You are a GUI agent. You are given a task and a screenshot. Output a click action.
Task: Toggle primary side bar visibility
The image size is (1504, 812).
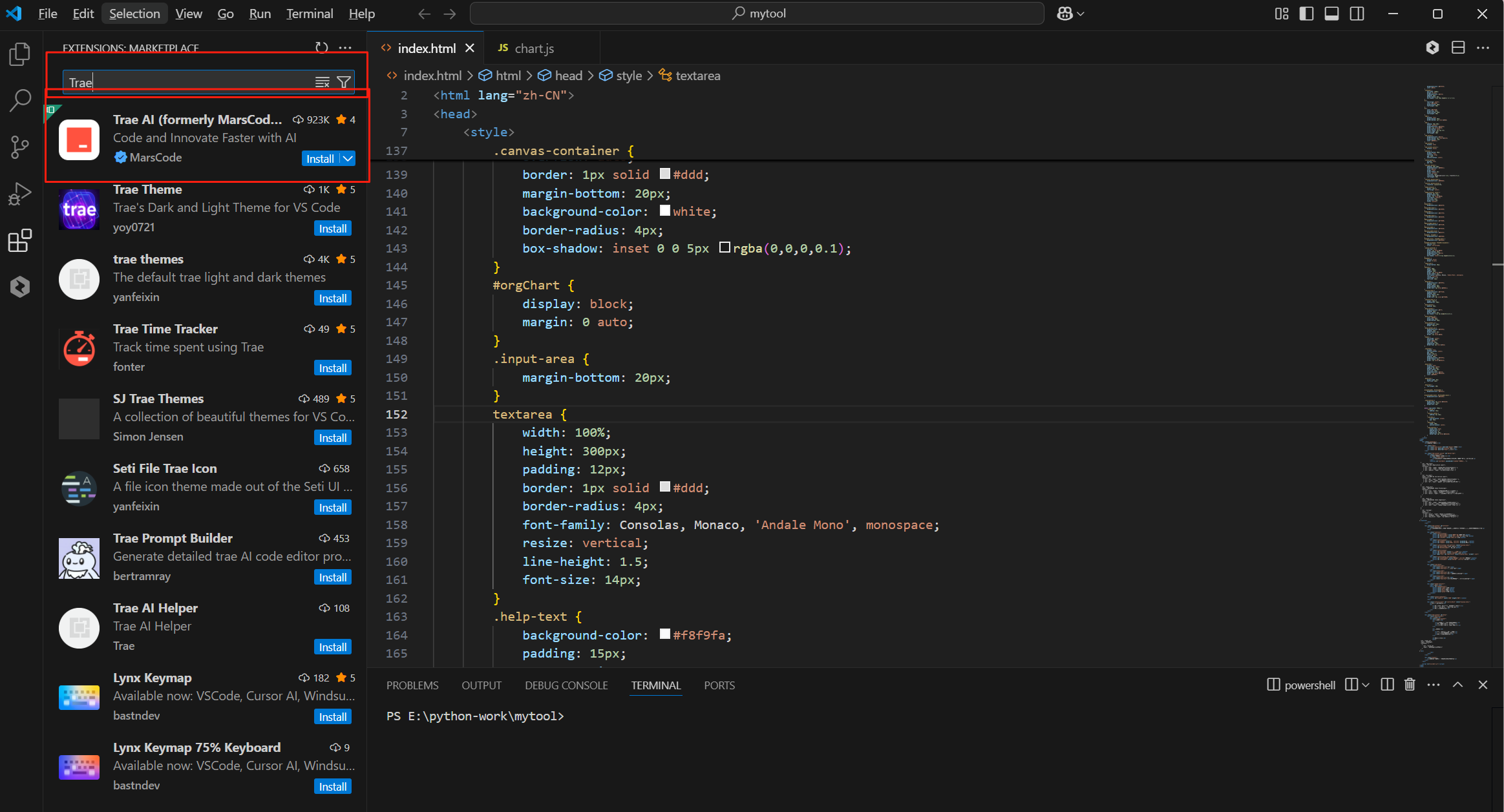(x=1306, y=14)
